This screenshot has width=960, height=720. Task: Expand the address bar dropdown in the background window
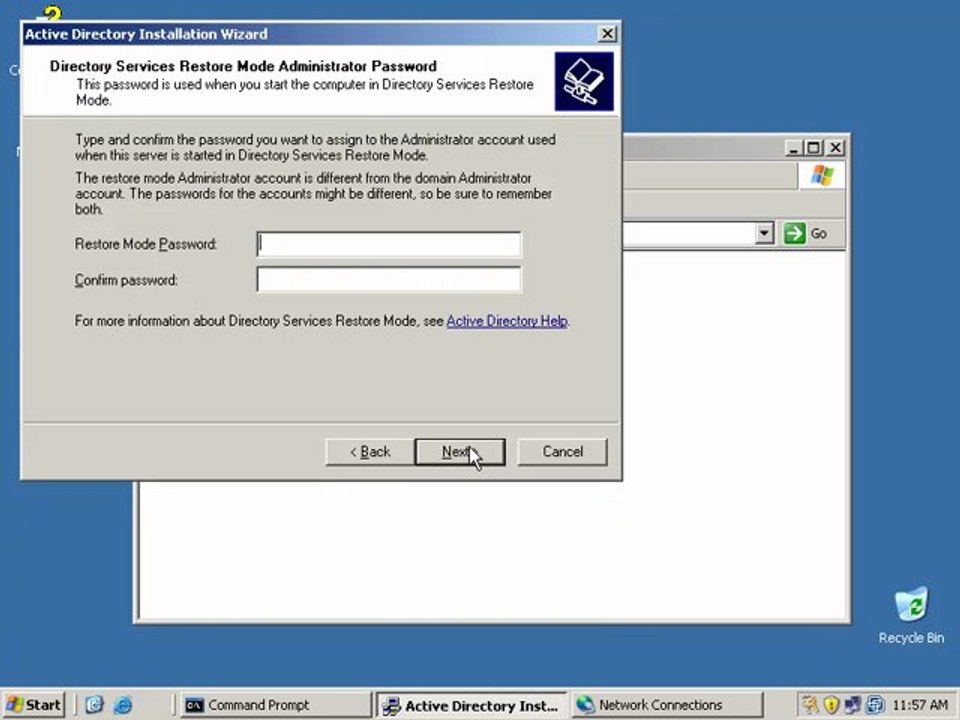tap(764, 233)
